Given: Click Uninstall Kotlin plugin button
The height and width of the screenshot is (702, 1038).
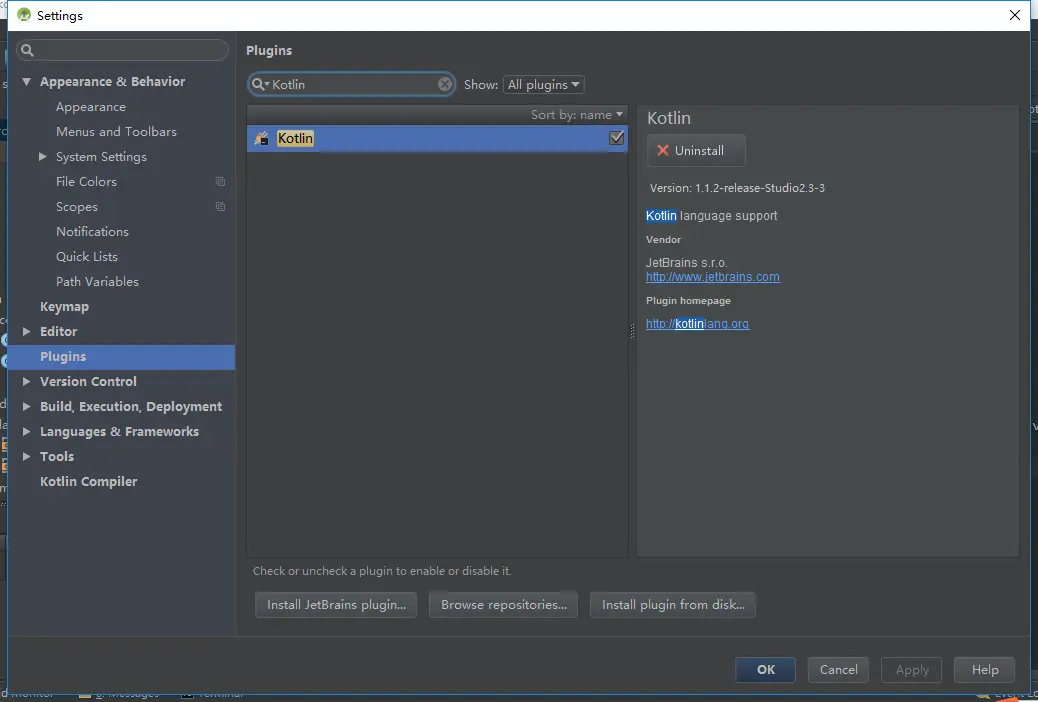Looking at the screenshot, I should [x=696, y=150].
